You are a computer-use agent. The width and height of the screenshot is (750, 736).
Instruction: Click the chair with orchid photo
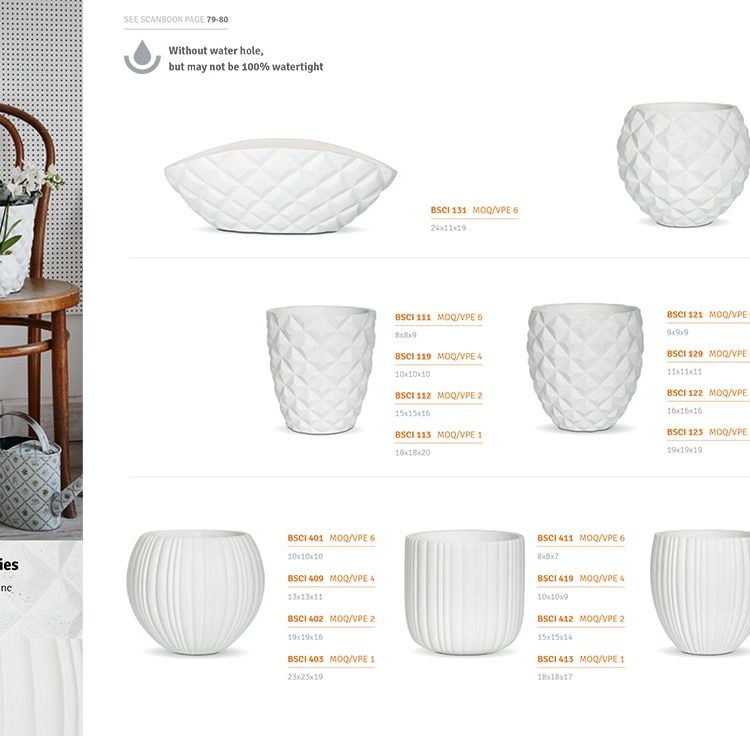(x=41, y=270)
